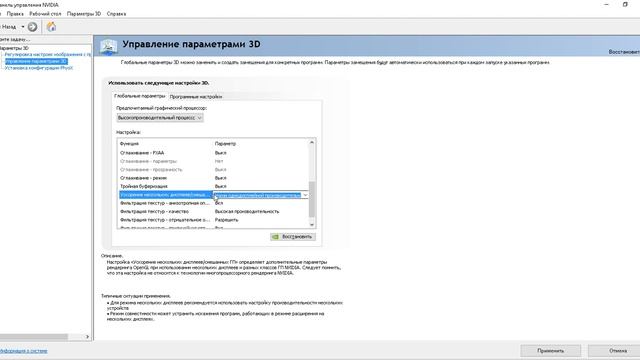
Task: Select the Тройная буферизация row
Action: coord(214,186)
